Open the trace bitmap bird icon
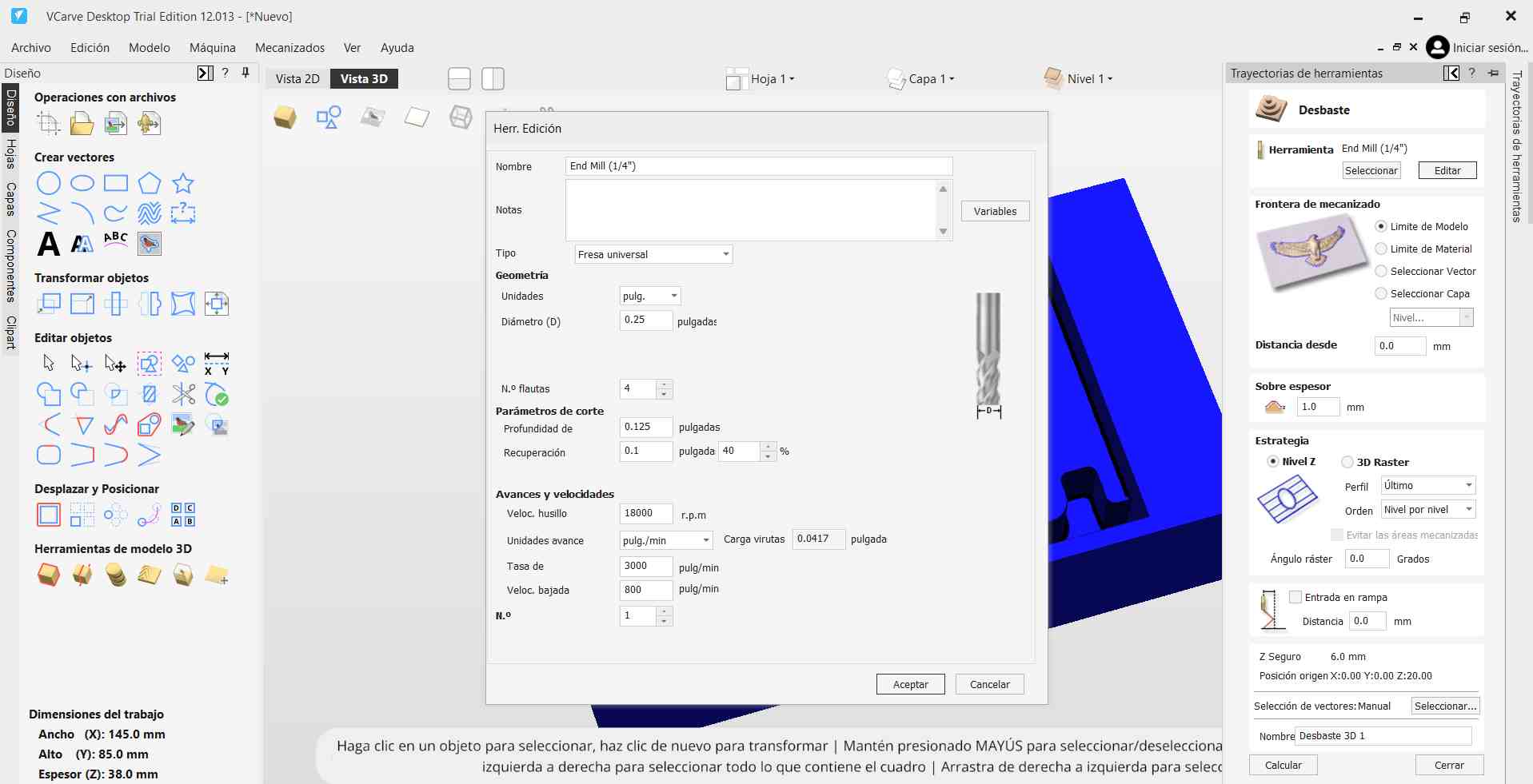 click(150, 244)
